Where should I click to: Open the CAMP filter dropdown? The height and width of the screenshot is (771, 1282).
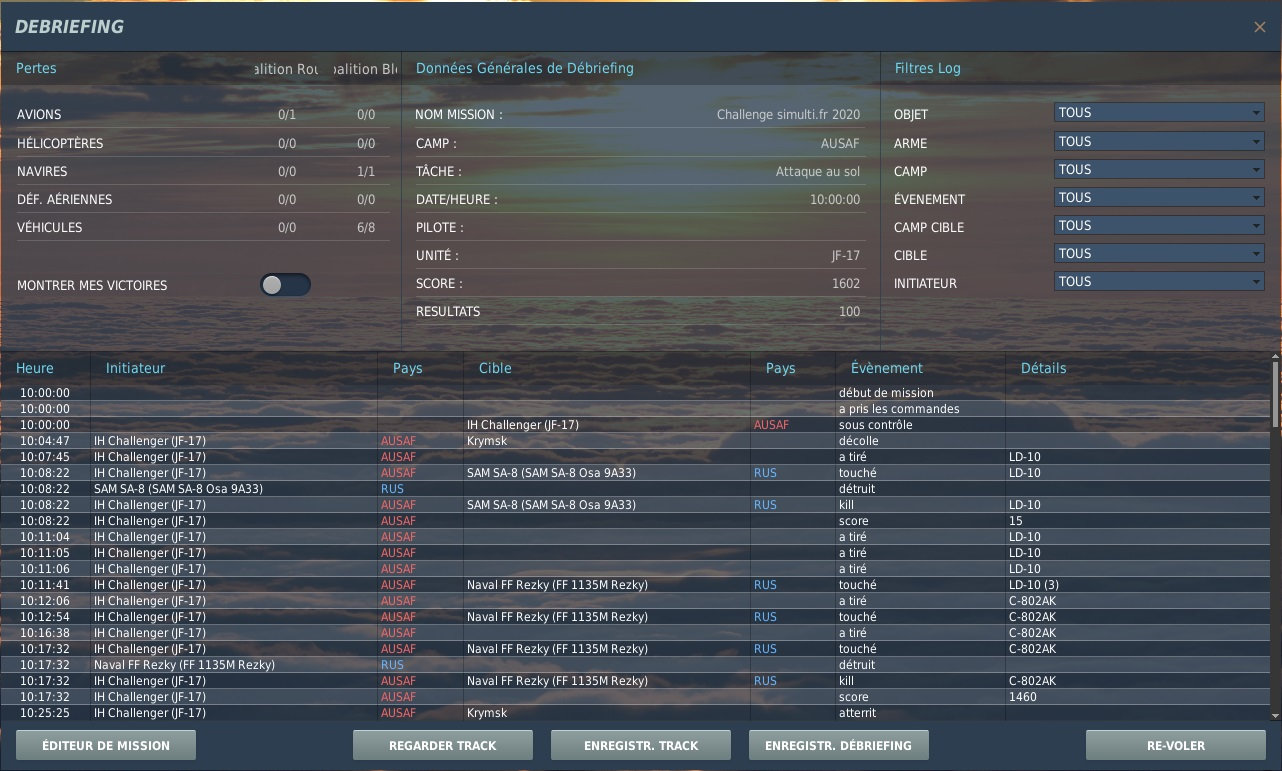pyautogui.click(x=1159, y=170)
